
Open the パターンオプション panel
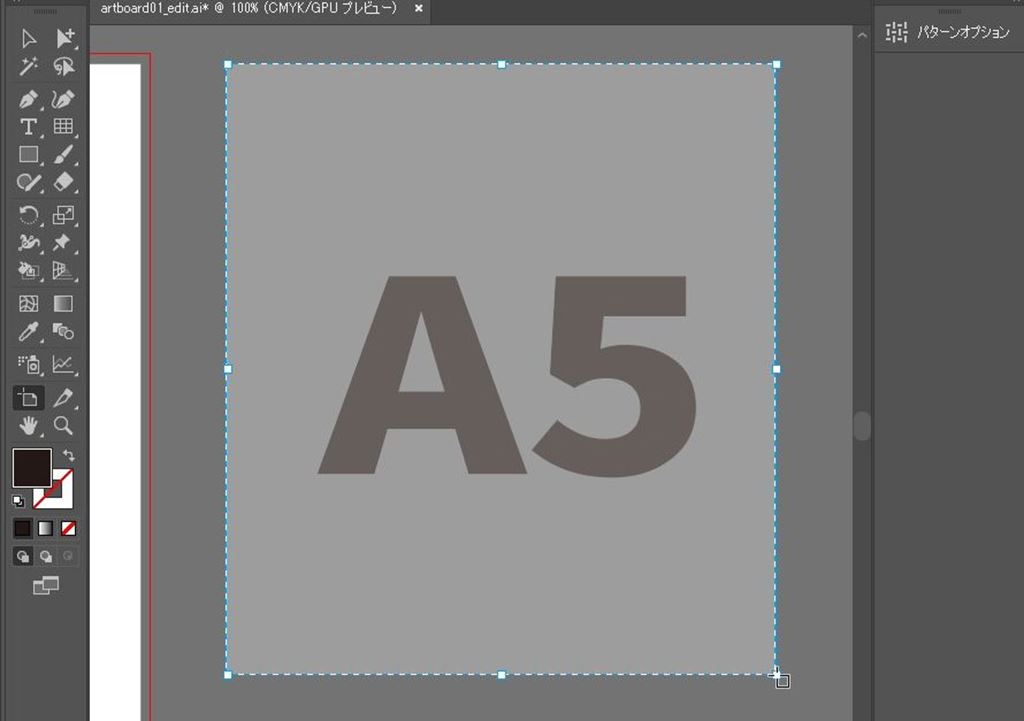tap(948, 32)
